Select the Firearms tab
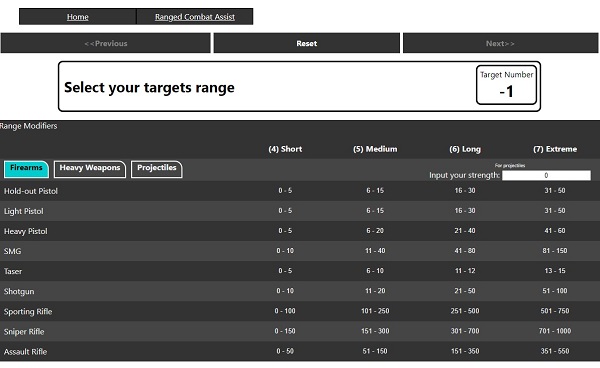The height and width of the screenshot is (368, 600). click(26, 169)
